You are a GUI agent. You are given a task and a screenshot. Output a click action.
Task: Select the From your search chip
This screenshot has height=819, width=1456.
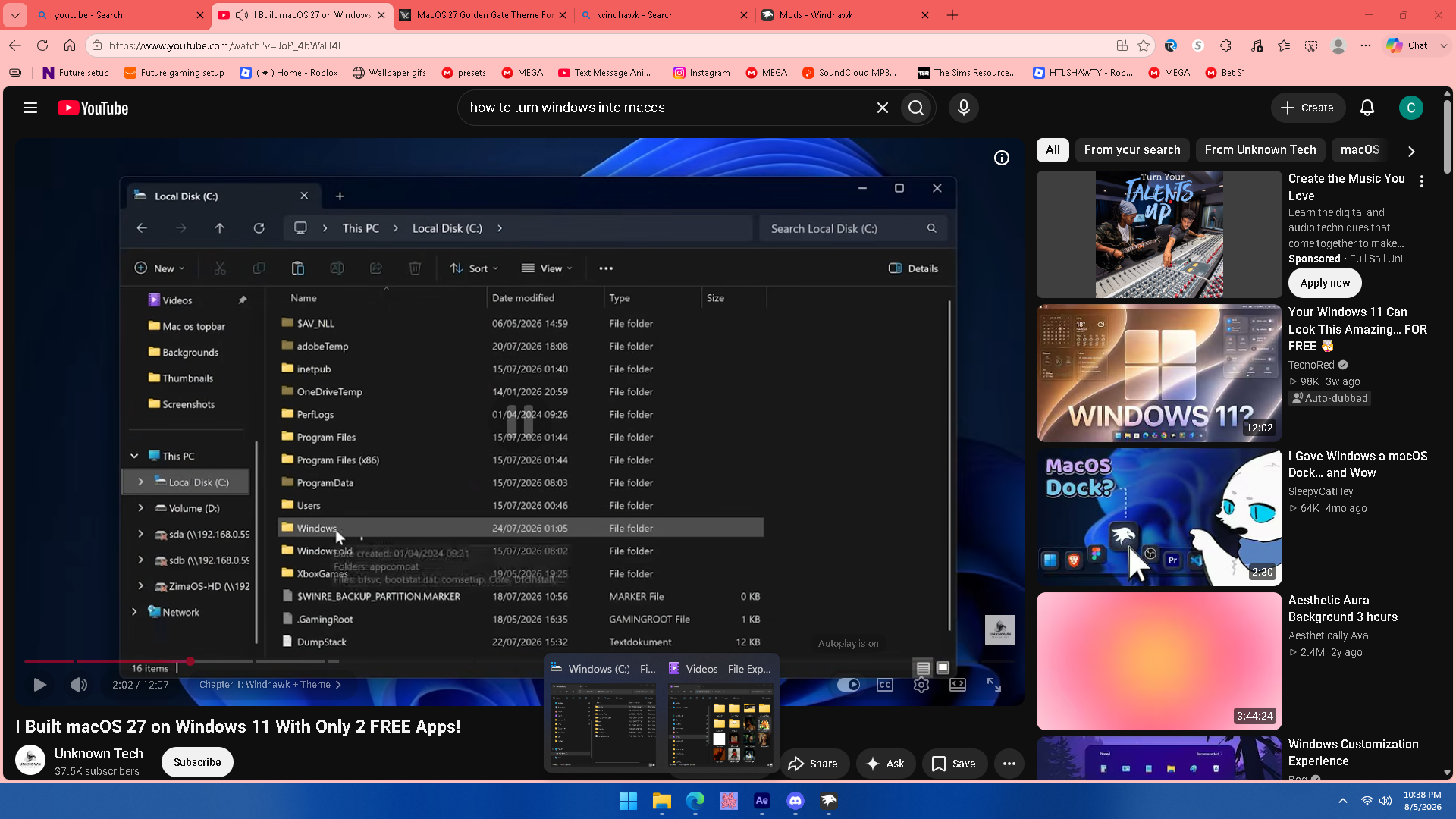pos(1132,150)
